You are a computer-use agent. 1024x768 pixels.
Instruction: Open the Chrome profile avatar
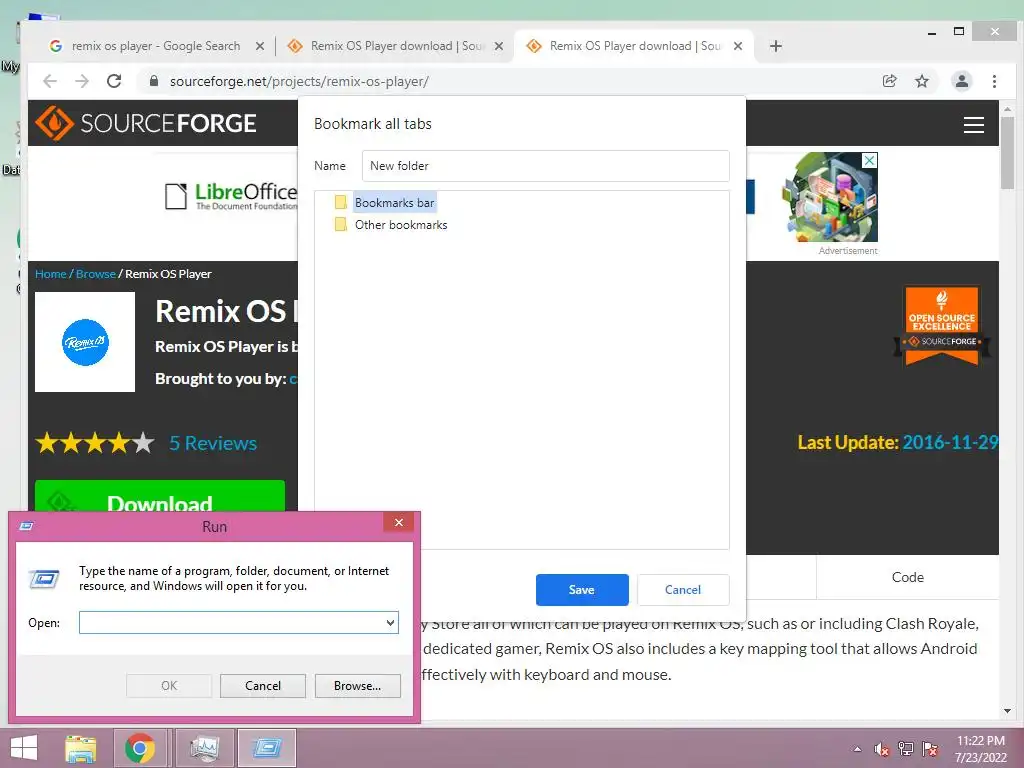(x=961, y=81)
